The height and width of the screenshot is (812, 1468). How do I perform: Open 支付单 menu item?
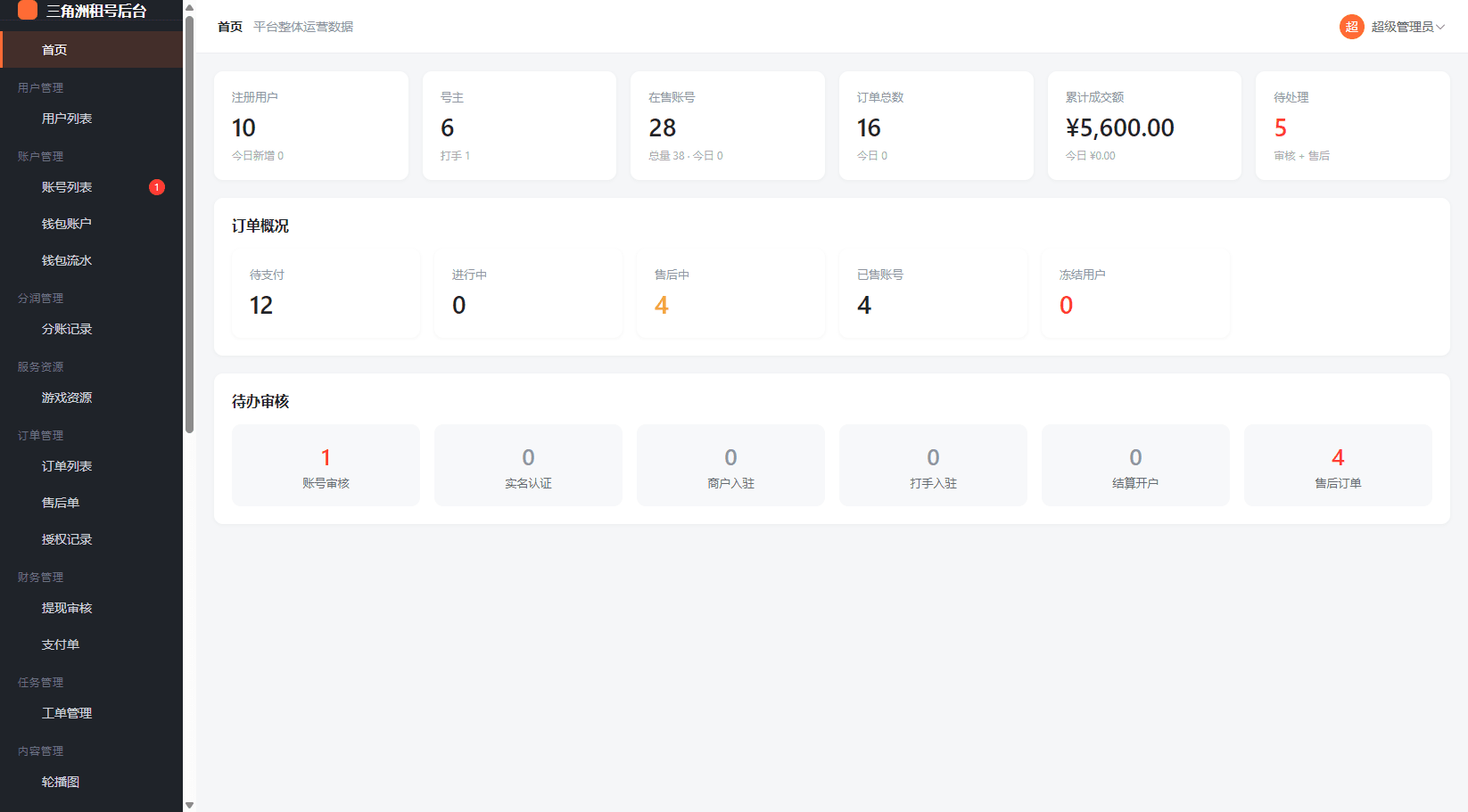(92, 644)
